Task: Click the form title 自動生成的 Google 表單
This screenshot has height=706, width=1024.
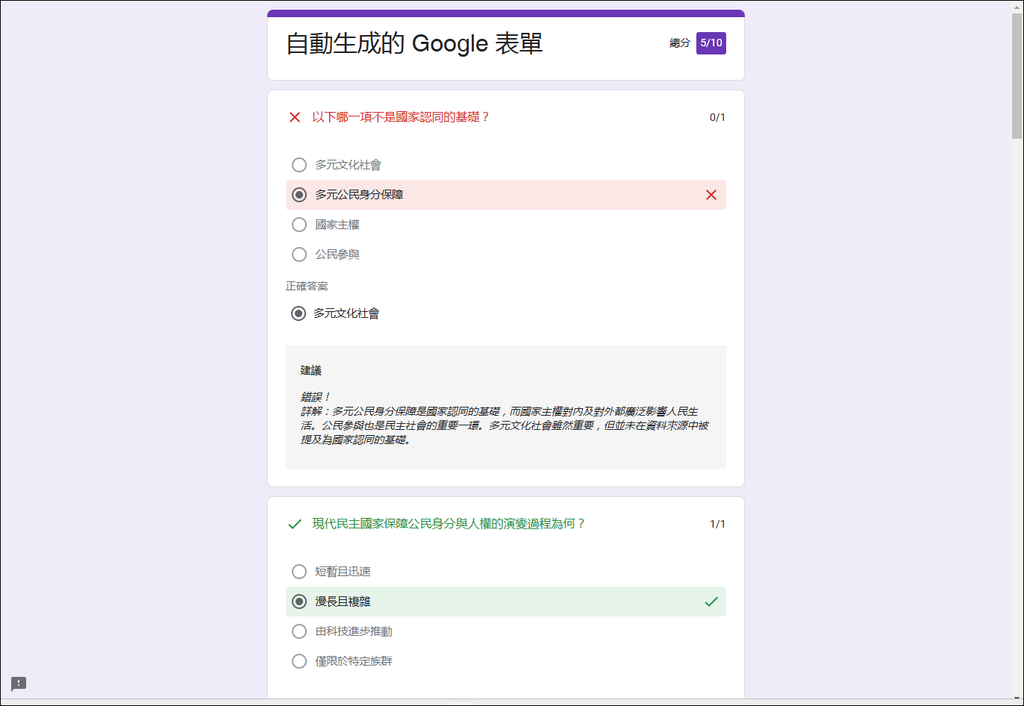Action: [x=415, y=44]
